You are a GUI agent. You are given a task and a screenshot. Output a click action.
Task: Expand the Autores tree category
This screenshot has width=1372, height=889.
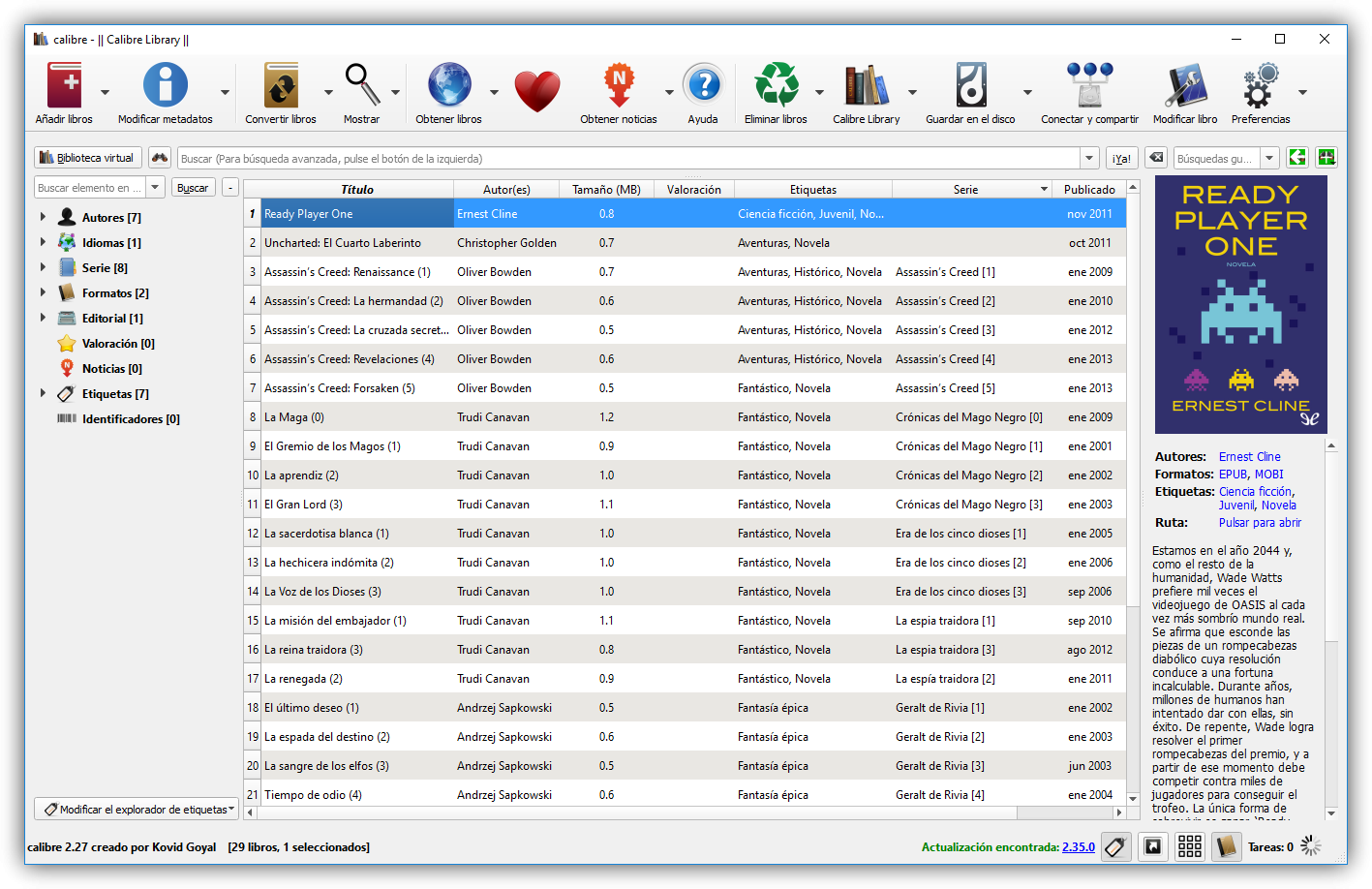[43, 217]
